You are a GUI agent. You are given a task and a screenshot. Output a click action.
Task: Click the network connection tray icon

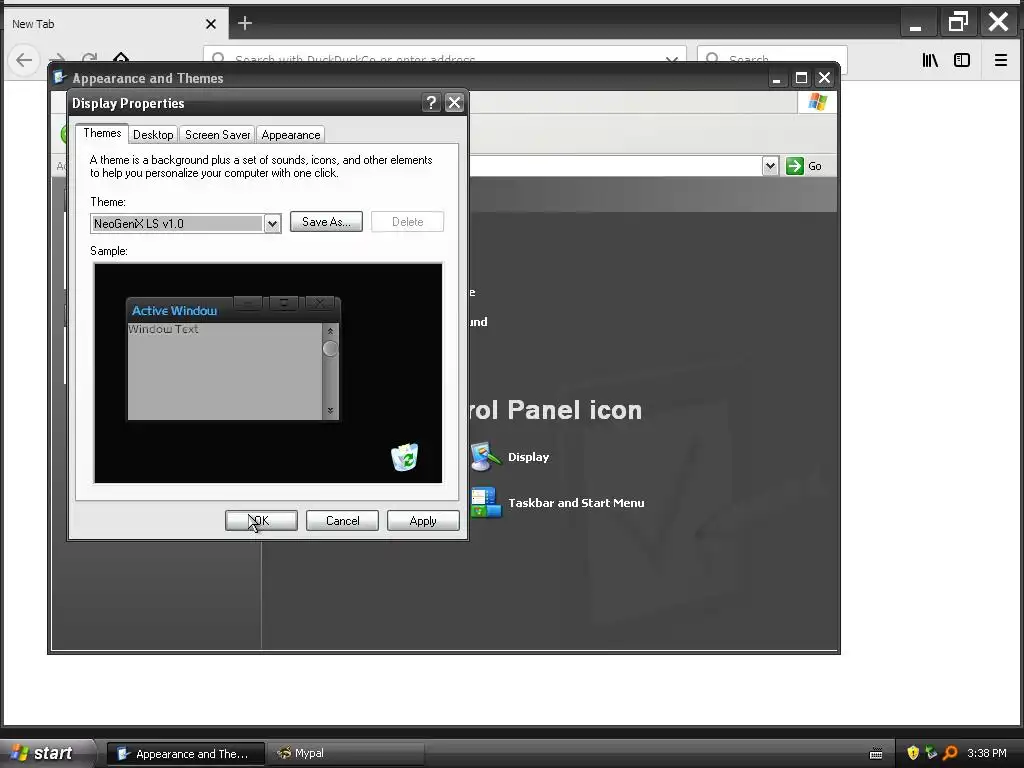pyautogui.click(x=931, y=753)
